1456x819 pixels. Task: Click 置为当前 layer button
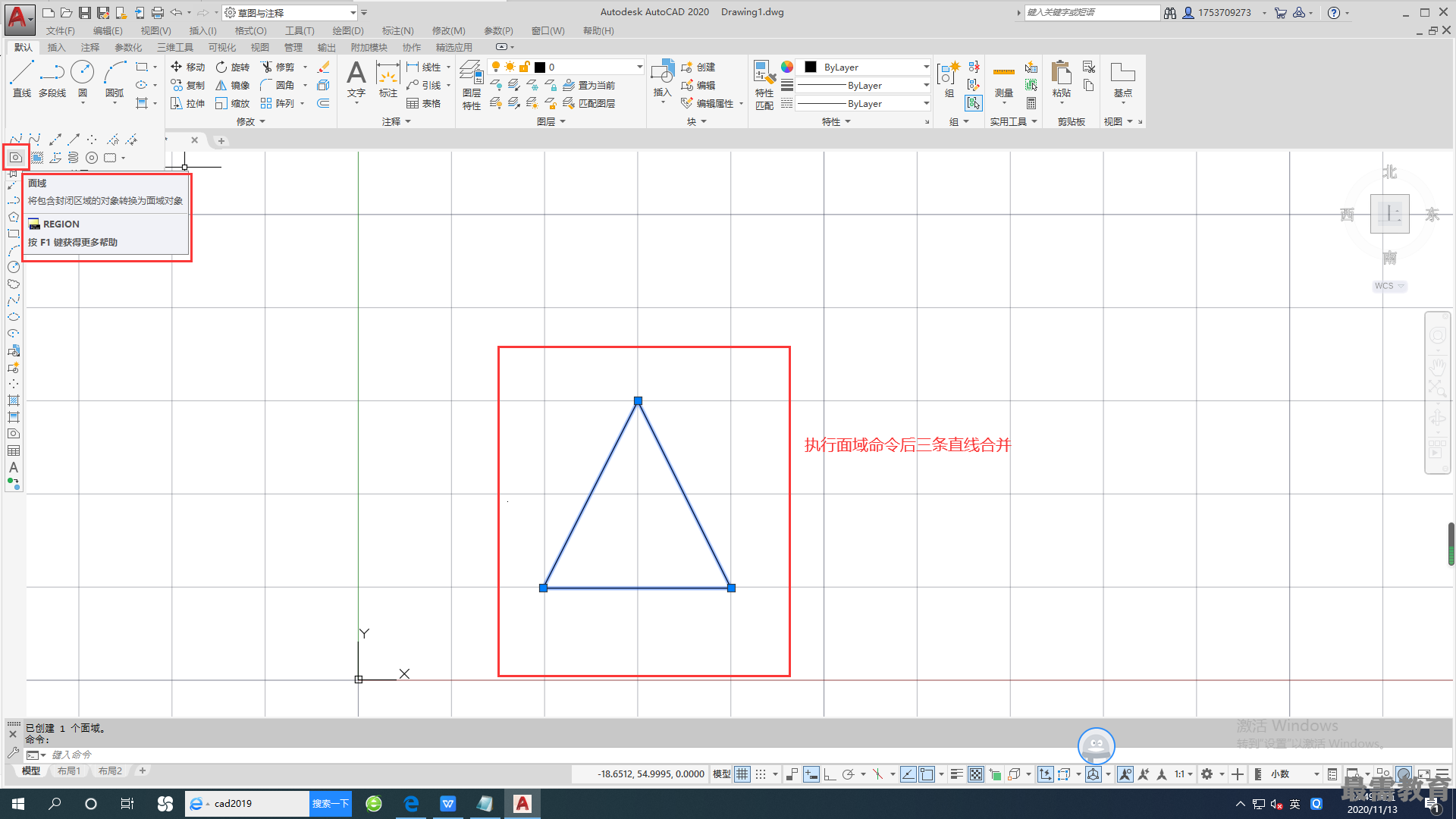pos(589,86)
